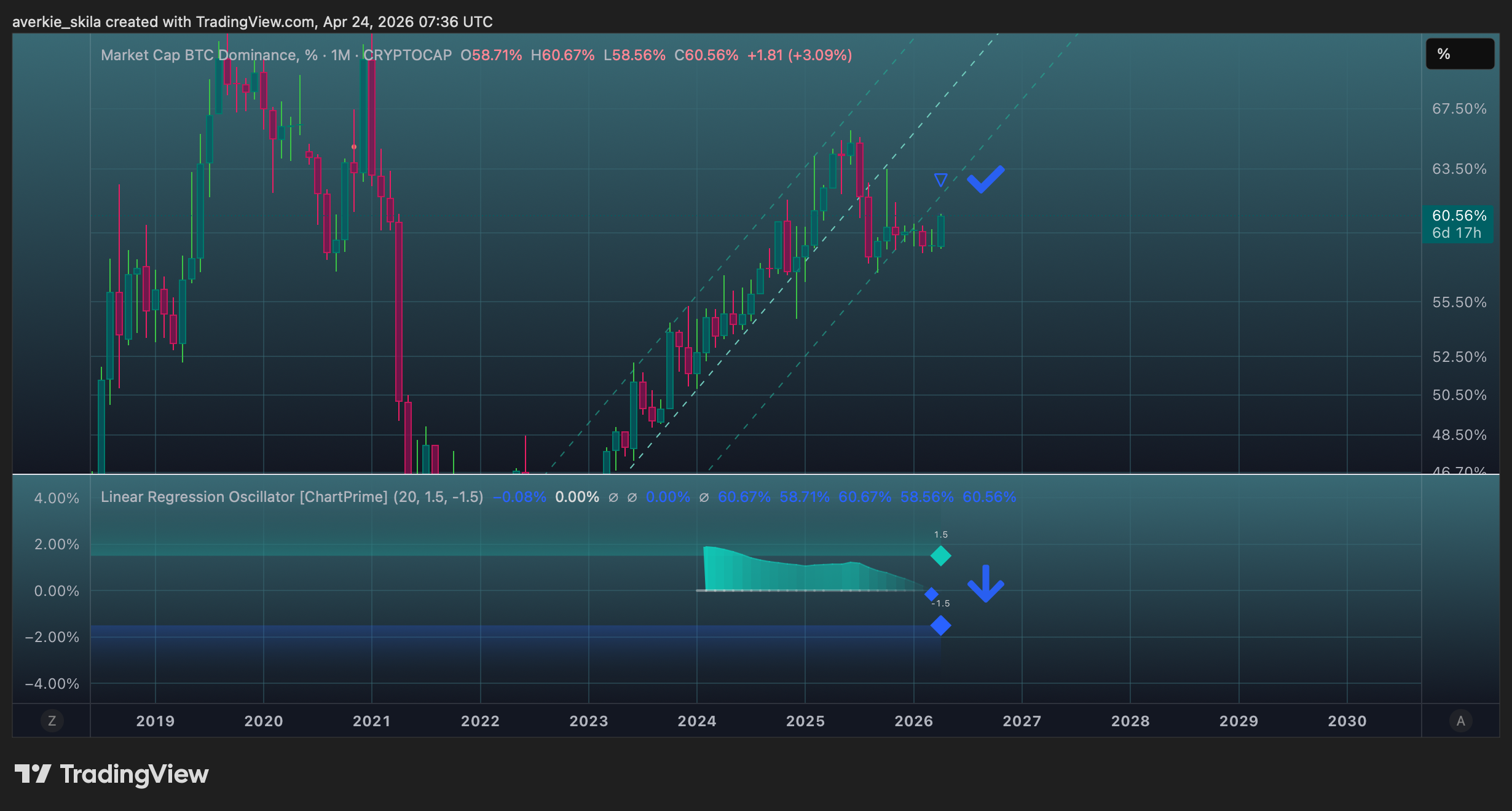Click the current price label 60.56%
Viewport: 1512px width, 811px height.
(x=1458, y=224)
